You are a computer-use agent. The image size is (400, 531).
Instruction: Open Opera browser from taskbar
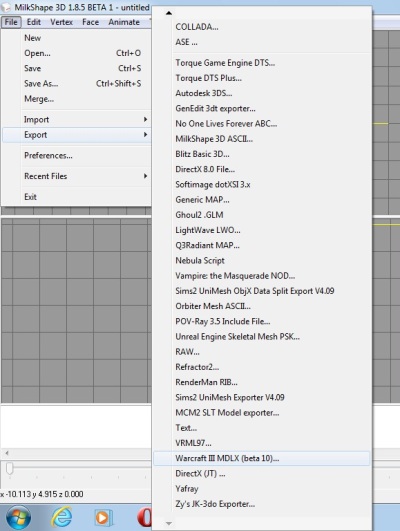coord(144,518)
